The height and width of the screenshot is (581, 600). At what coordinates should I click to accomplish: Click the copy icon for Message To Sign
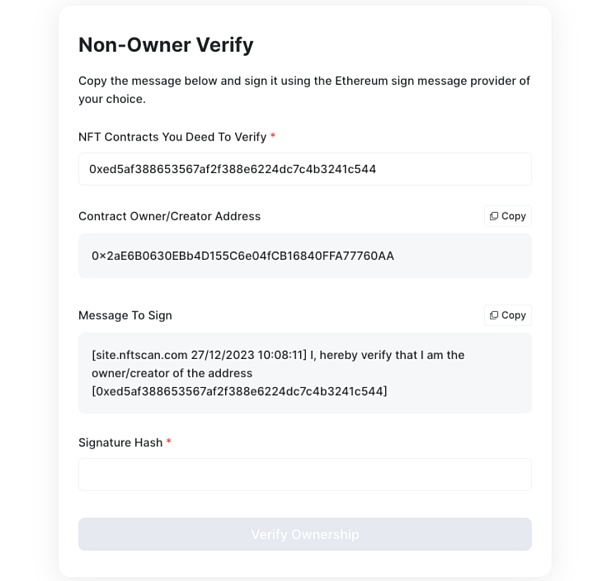(494, 315)
